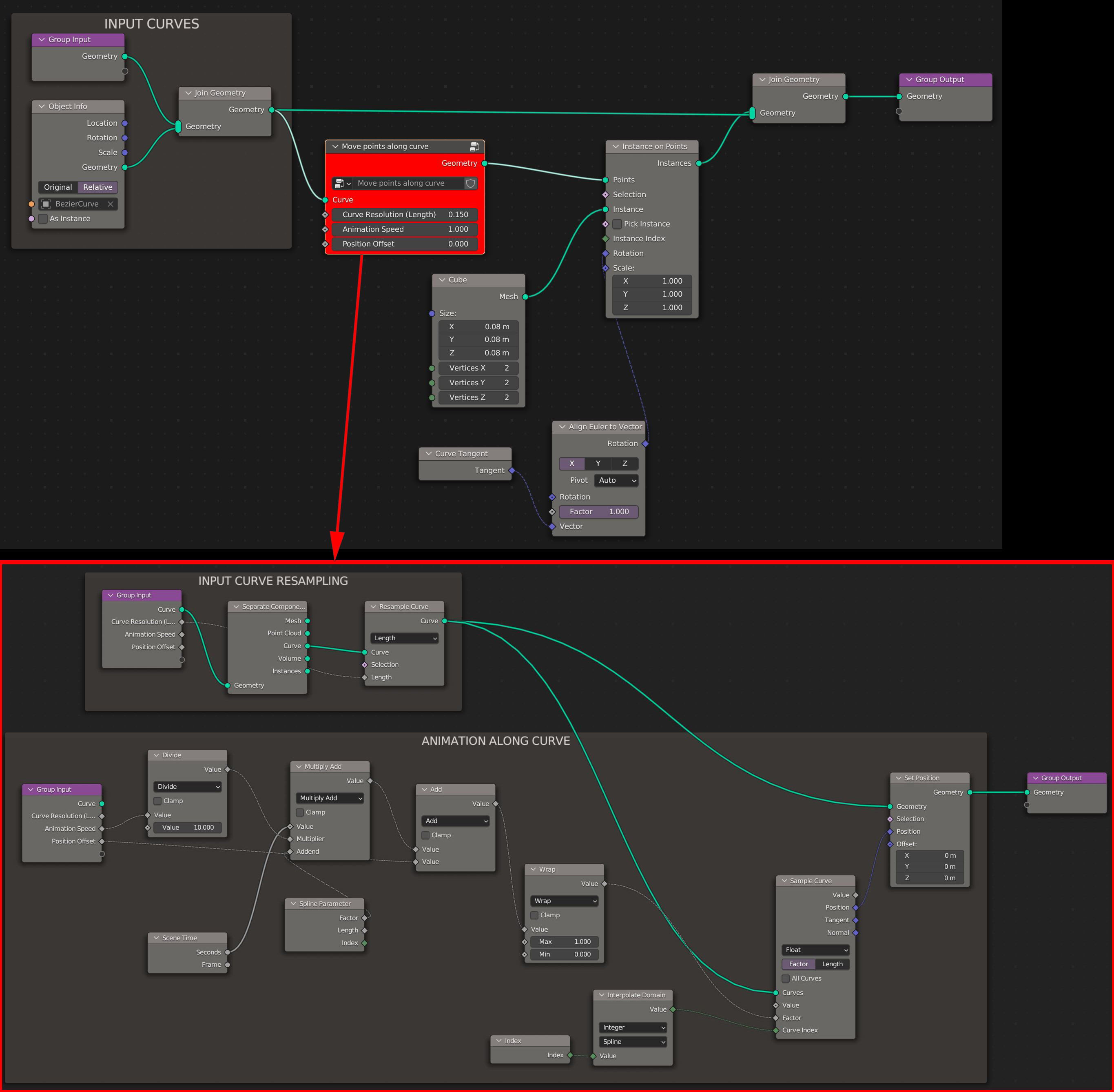Open the Pivot Auto dropdown

[x=617, y=481]
